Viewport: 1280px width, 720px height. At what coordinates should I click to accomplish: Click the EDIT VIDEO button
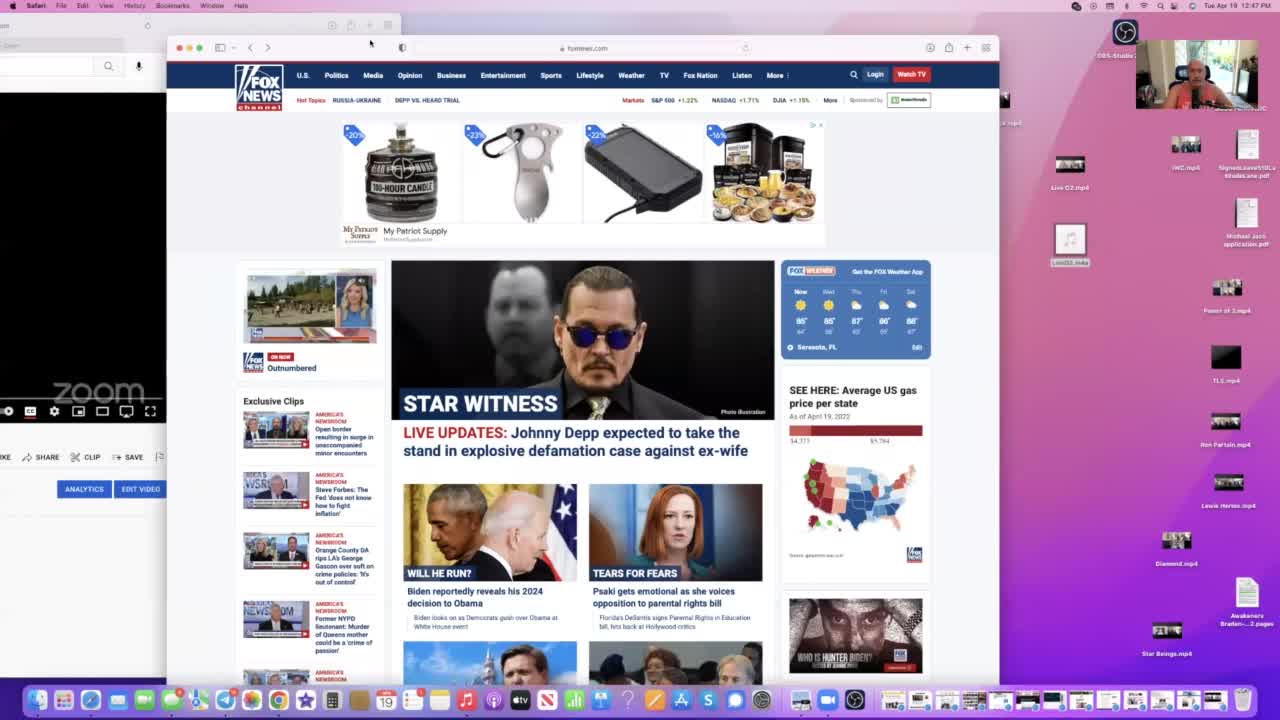[140, 489]
